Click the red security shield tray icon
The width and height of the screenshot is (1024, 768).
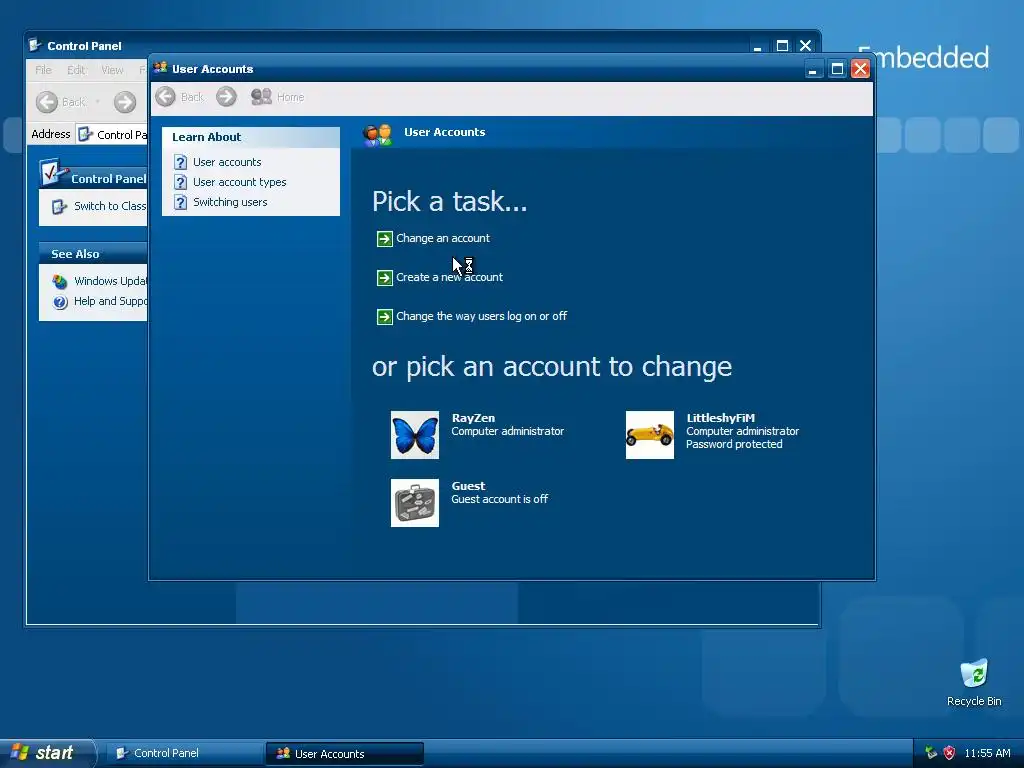click(x=950, y=753)
